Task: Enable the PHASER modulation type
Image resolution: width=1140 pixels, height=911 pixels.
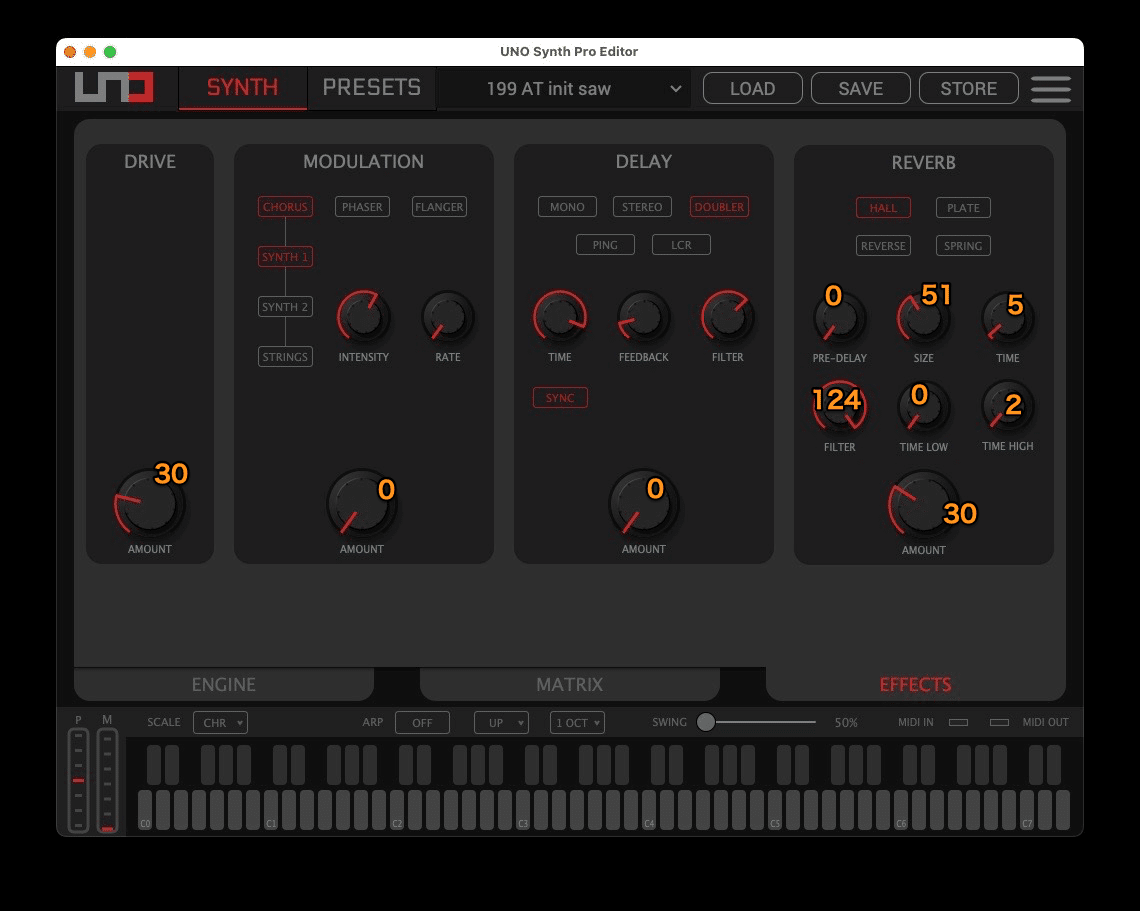Action: (x=362, y=207)
